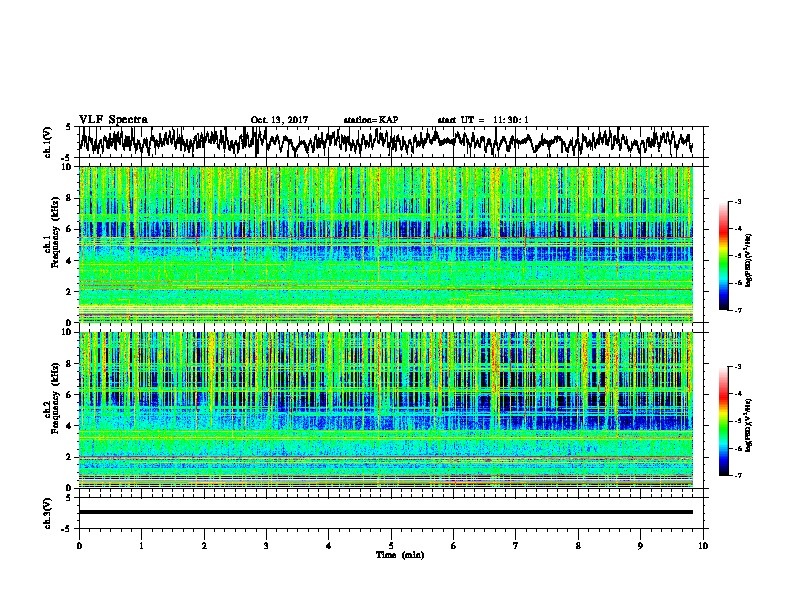Click the "4" kHz tick of ch.2 spectrogram

[69, 426]
